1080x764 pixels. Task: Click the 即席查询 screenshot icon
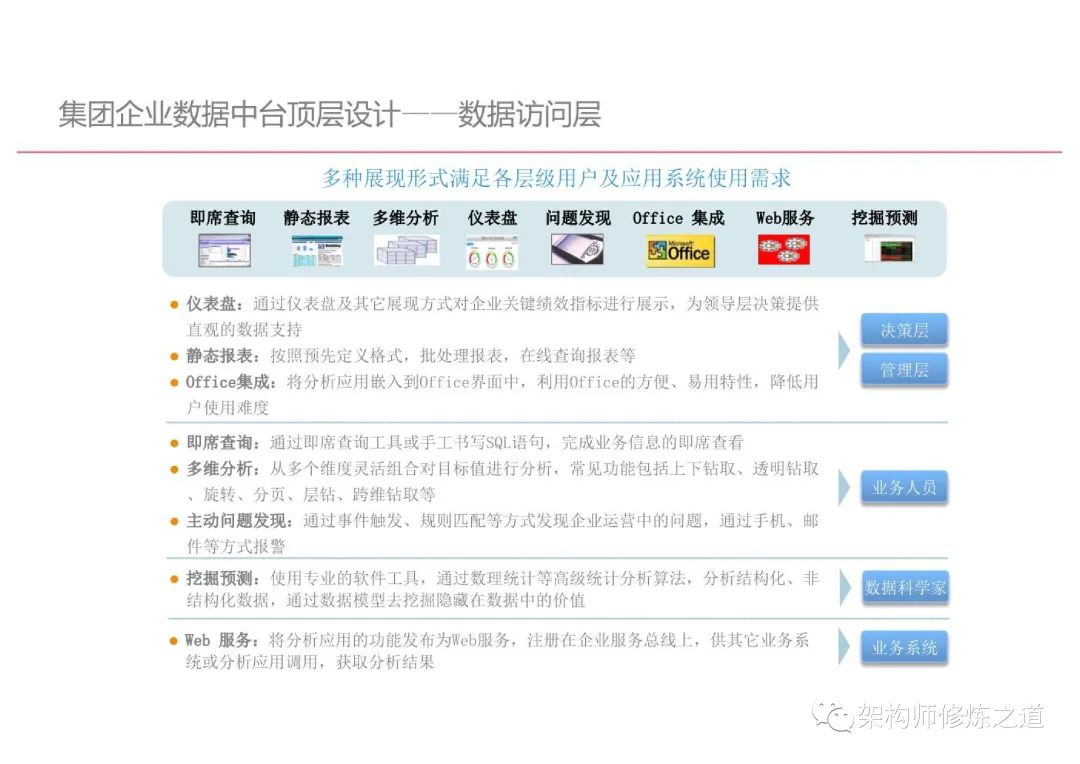[224, 250]
